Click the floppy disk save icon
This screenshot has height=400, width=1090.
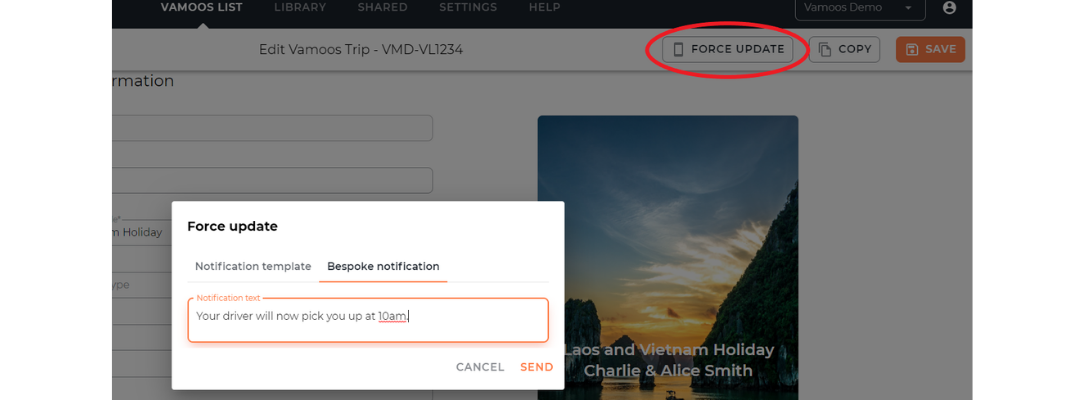(x=913, y=49)
